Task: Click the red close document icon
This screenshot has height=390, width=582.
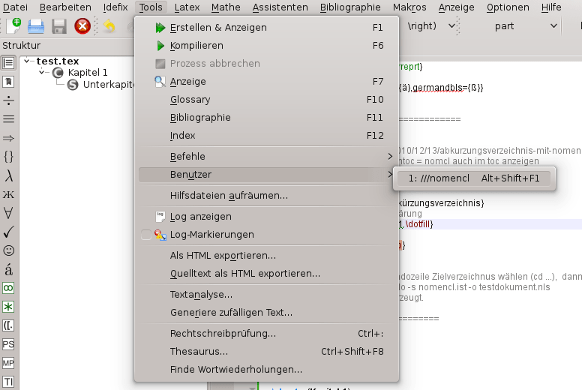Action: point(82,26)
